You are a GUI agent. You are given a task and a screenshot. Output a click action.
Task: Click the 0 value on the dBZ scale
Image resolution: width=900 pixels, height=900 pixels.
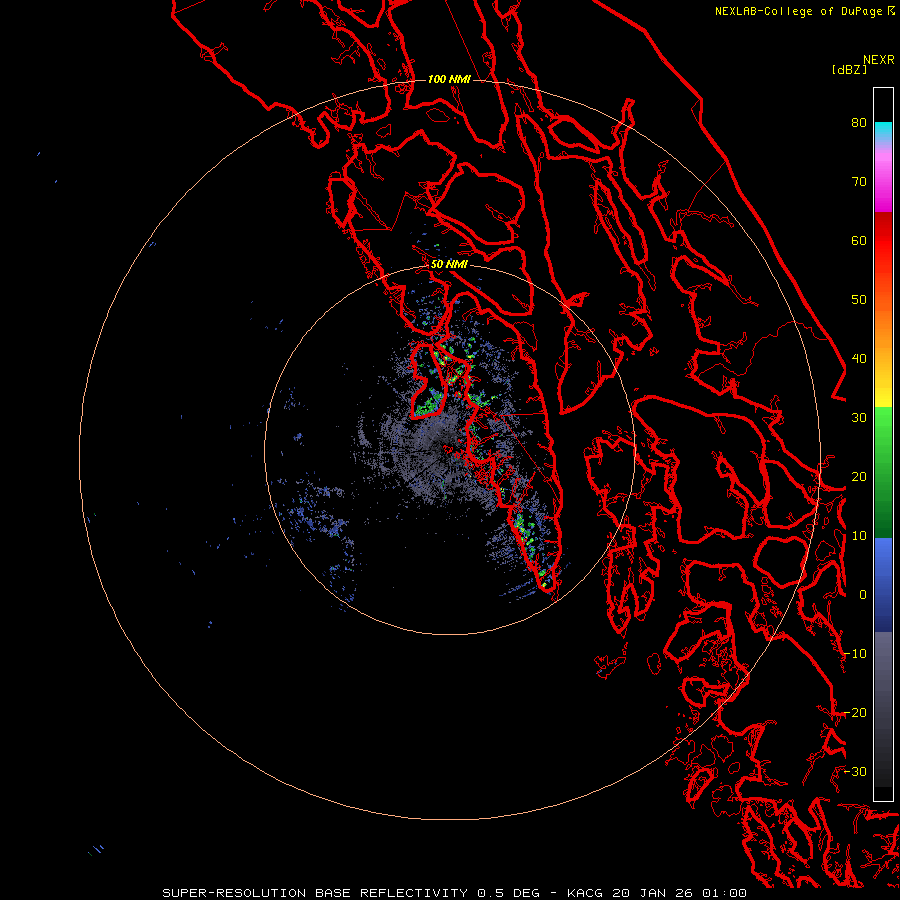863,595
